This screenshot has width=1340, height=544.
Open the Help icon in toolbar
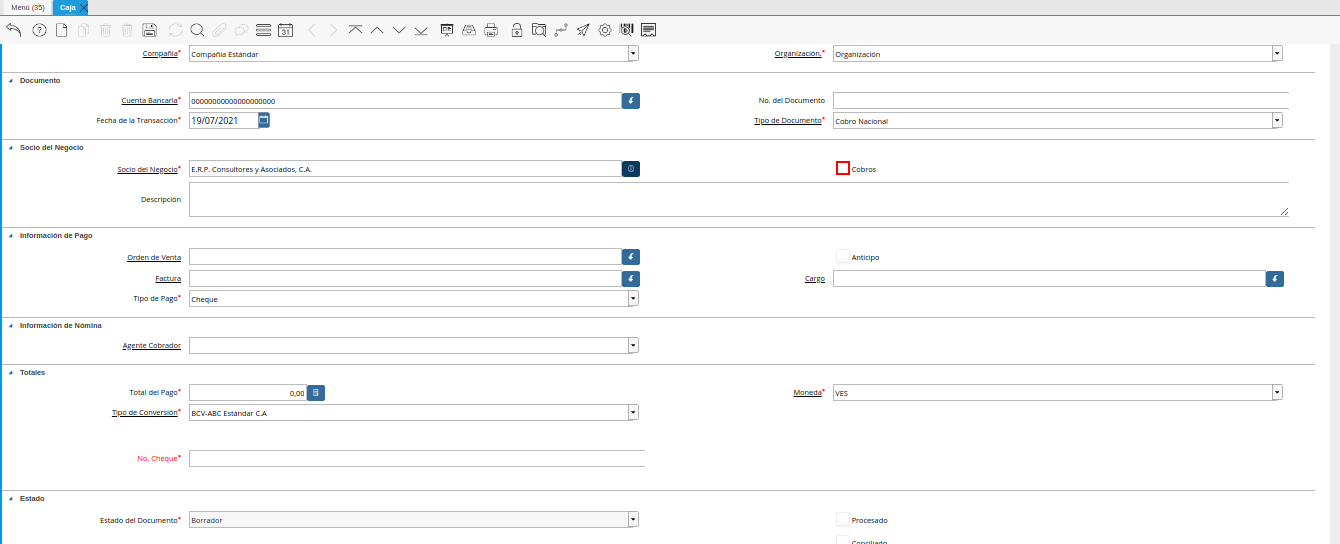point(39,30)
